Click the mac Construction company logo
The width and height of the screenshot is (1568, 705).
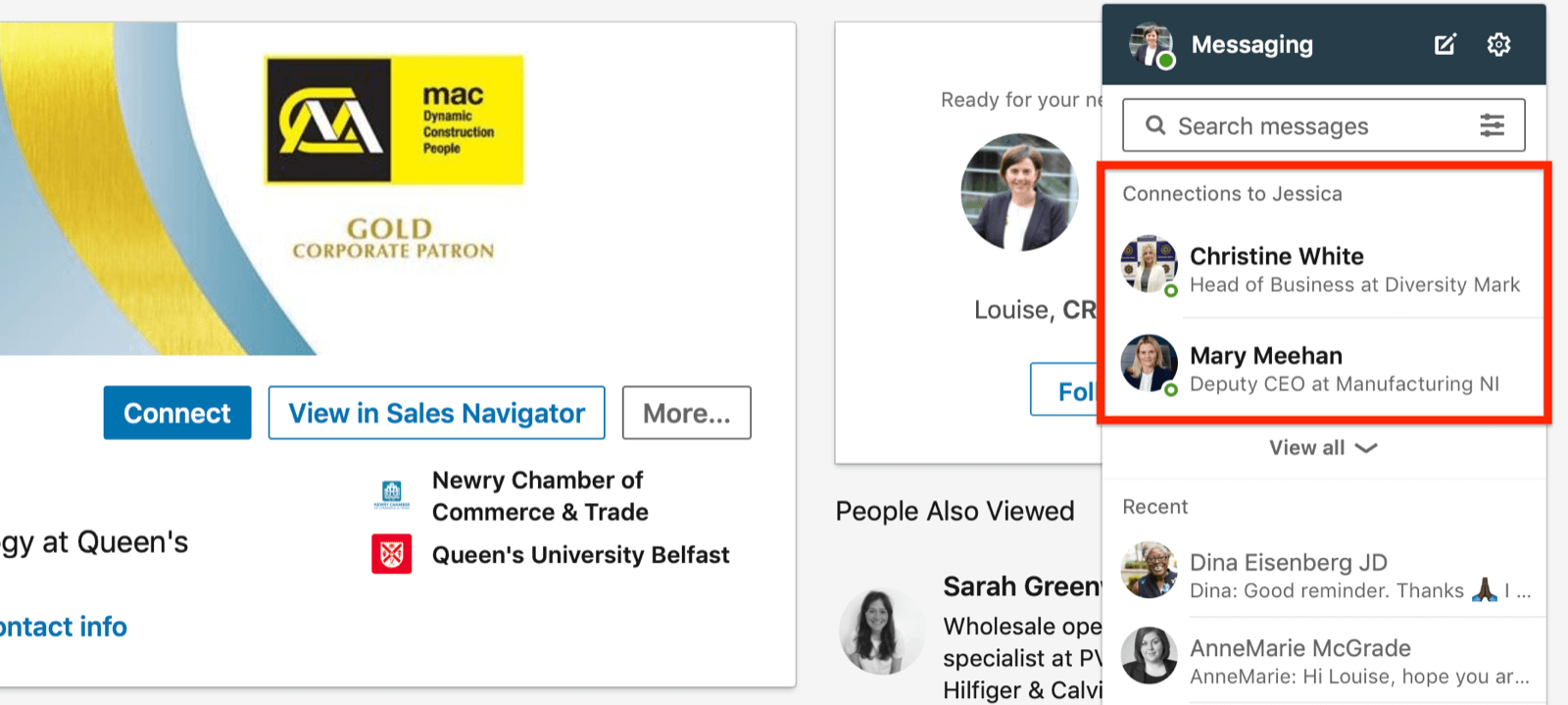pyautogui.click(x=394, y=121)
